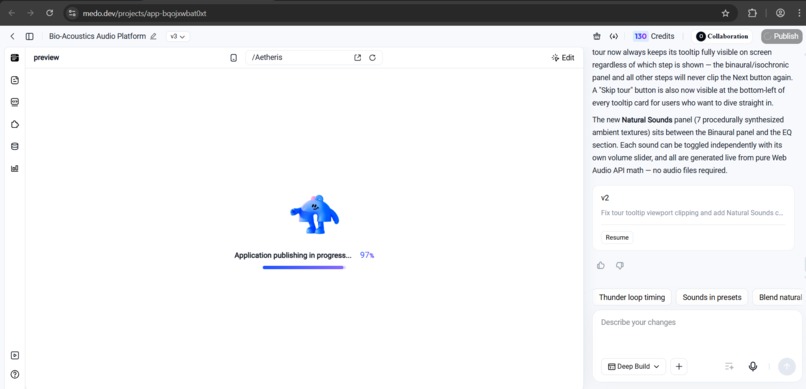Image resolution: width=806 pixels, height=389 pixels.
Task: Open the v3 version dropdown
Action: pyautogui.click(x=177, y=36)
